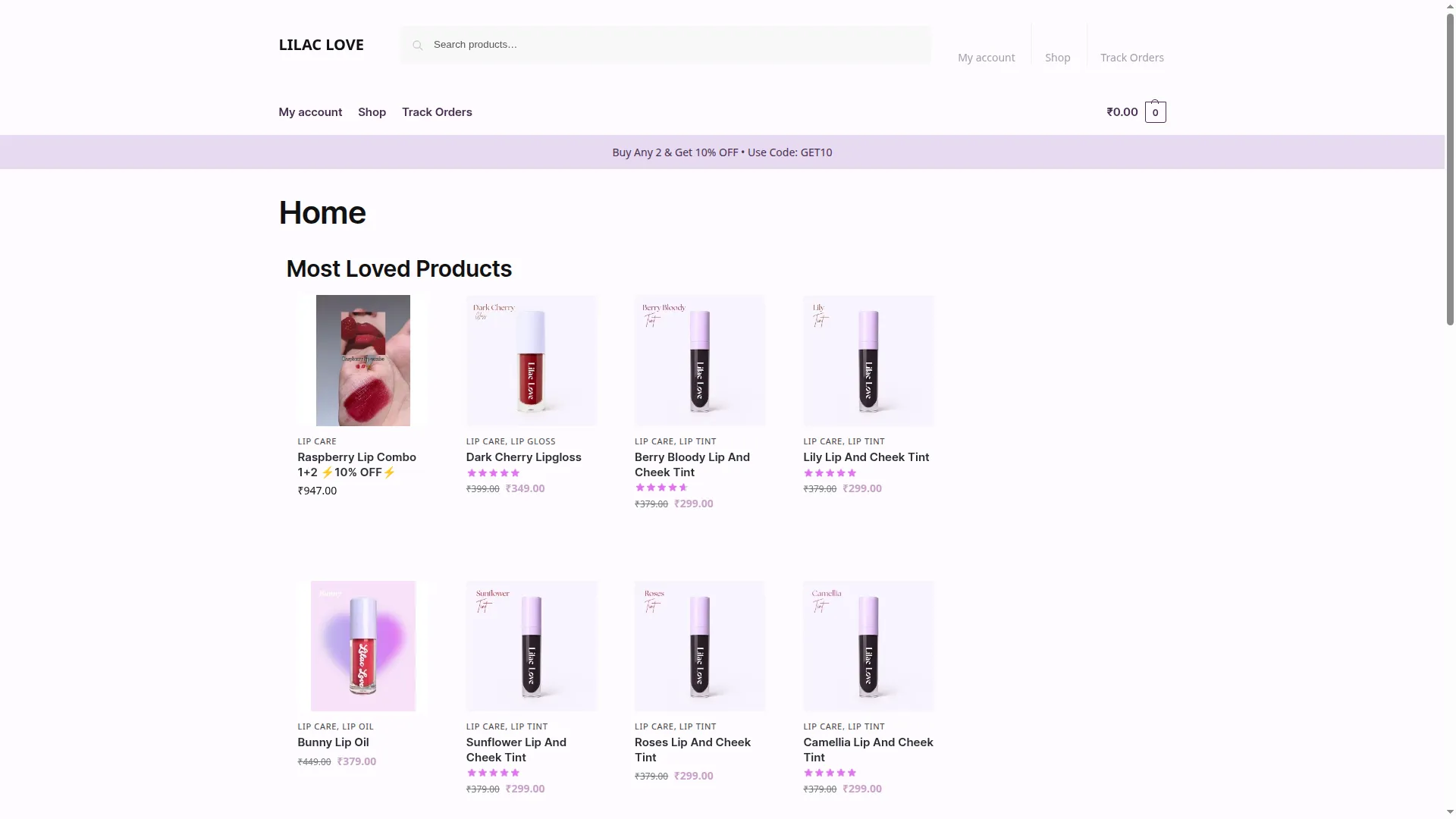Click star rating under Berry Bloody tint

click(x=661, y=488)
